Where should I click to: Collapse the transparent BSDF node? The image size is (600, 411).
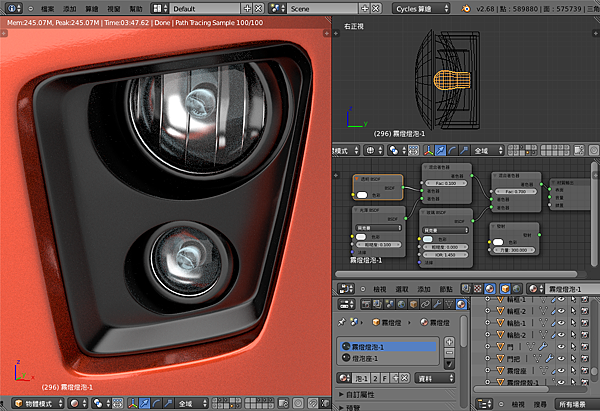tap(357, 179)
